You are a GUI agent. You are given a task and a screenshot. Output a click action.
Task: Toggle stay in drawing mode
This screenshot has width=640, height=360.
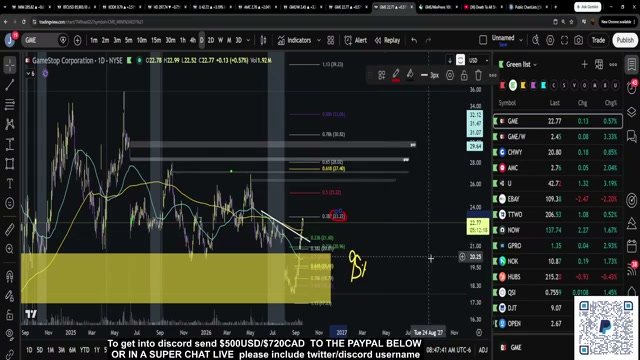coord(10,296)
